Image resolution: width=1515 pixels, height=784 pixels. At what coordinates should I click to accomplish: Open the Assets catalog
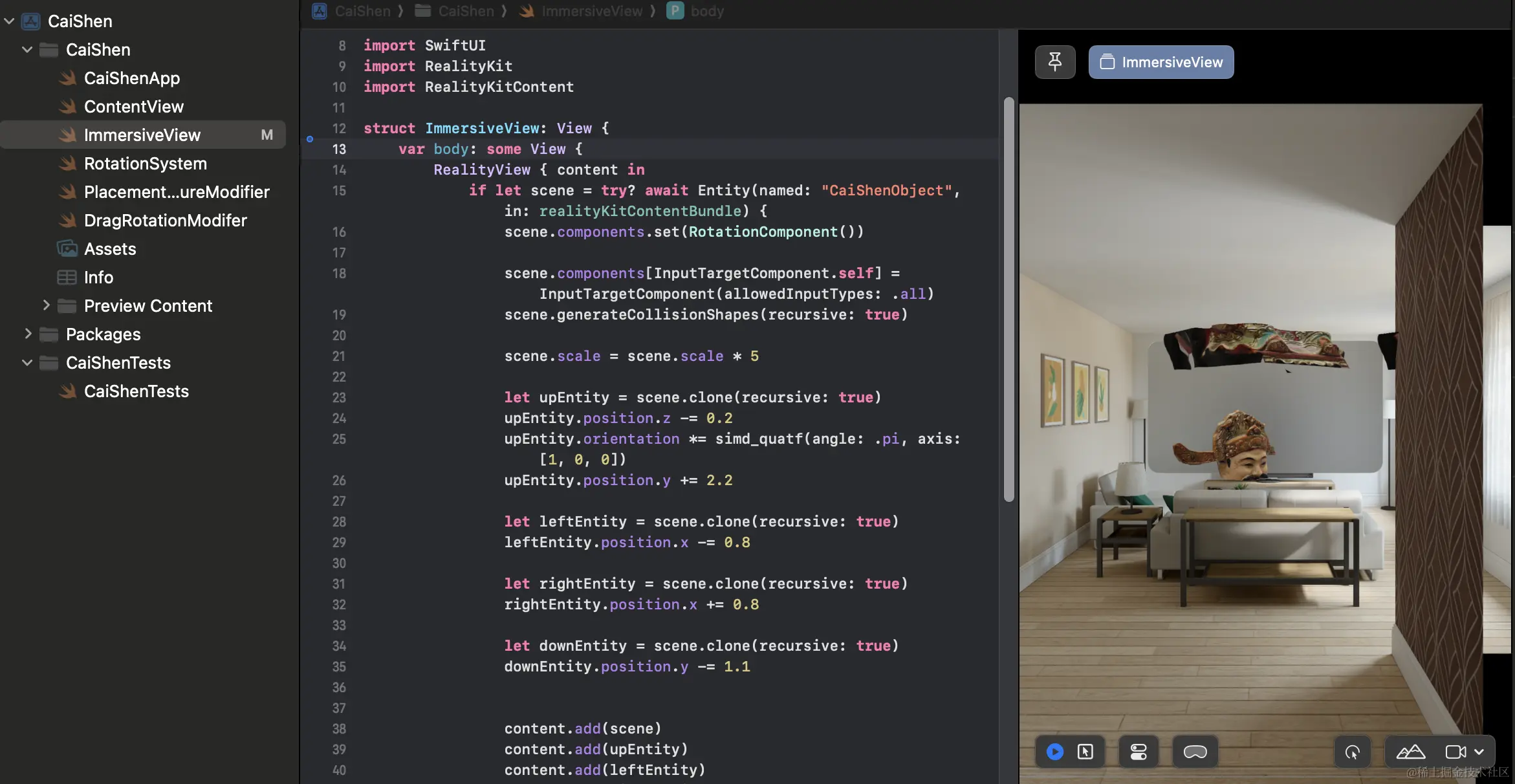(x=110, y=249)
